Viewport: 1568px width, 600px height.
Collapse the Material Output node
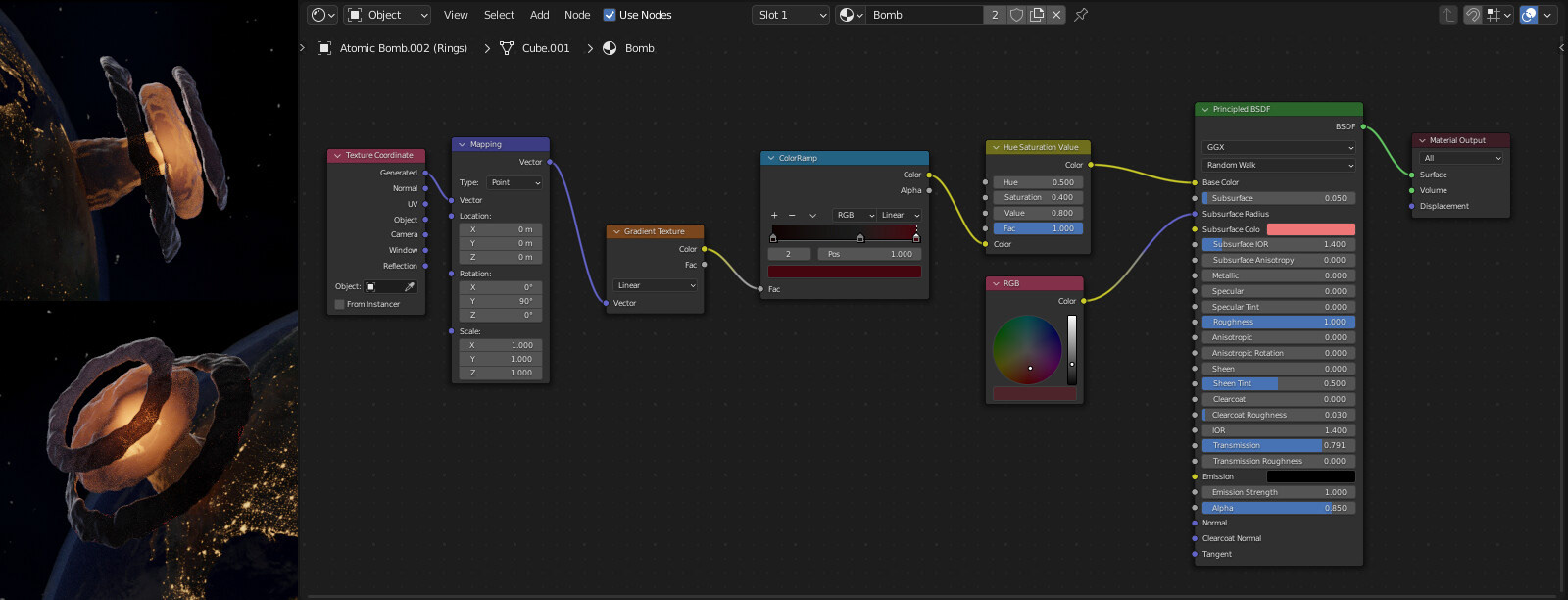(x=1422, y=140)
